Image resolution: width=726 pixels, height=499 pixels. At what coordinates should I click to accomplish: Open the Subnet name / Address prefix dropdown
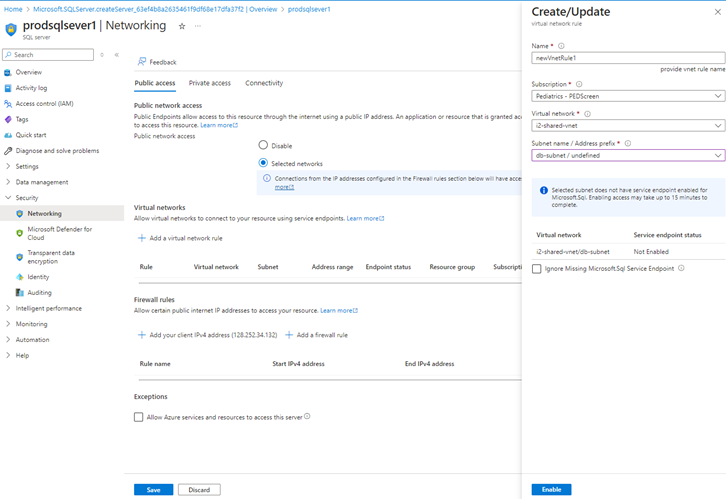point(628,156)
